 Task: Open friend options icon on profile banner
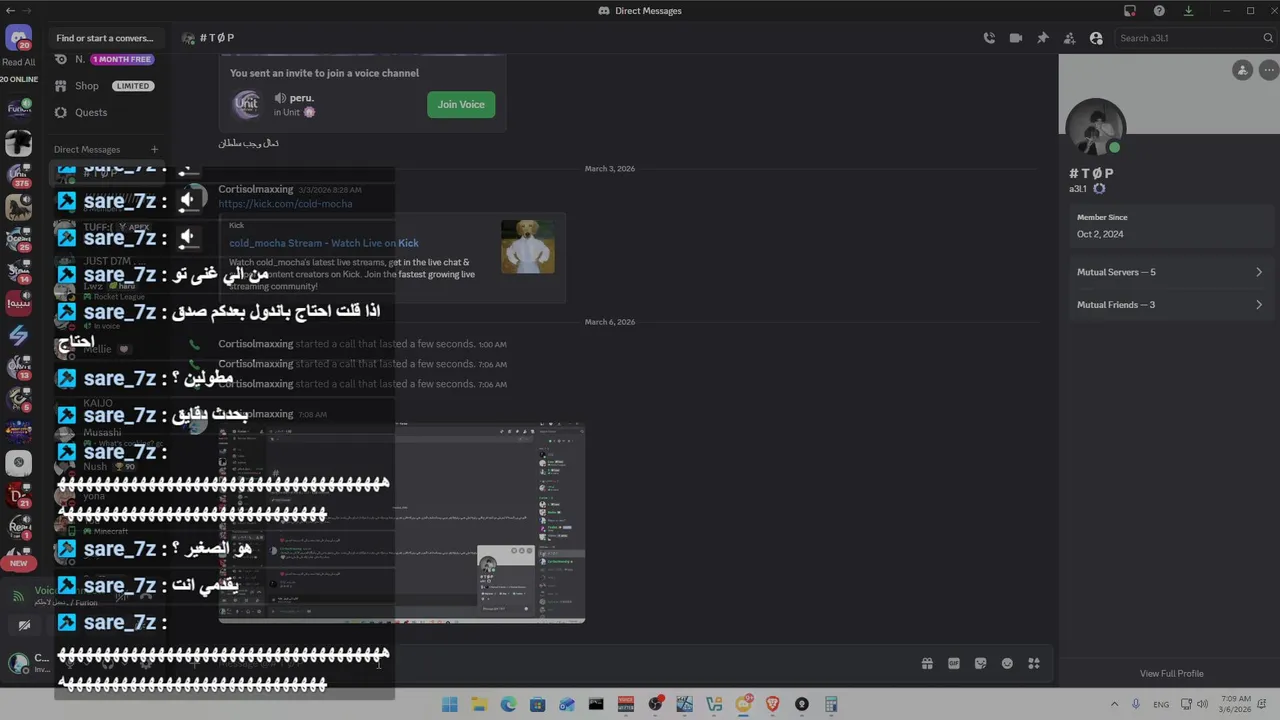1242,70
